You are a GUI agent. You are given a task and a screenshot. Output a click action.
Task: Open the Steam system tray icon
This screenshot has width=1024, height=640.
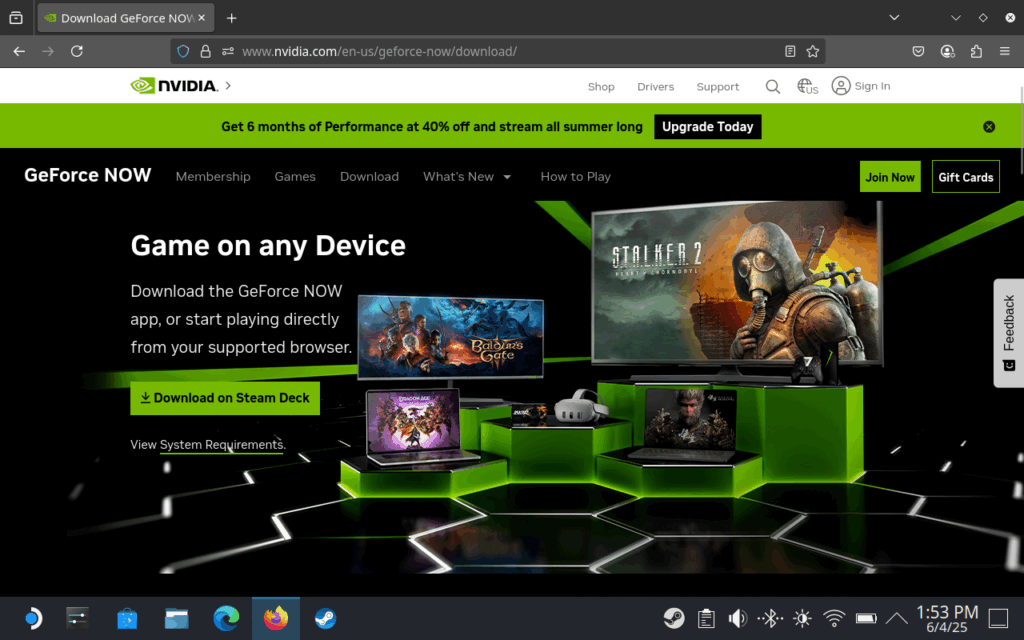click(x=674, y=618)
